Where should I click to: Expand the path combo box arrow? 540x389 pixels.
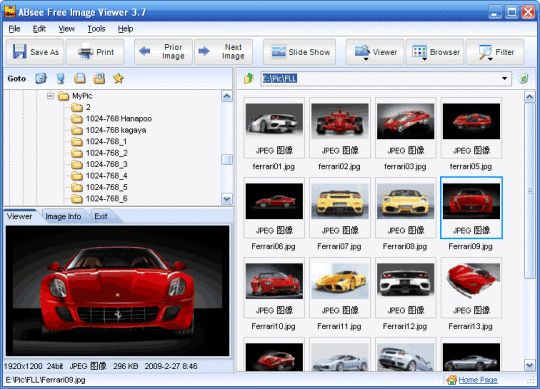tap(505, 78)
